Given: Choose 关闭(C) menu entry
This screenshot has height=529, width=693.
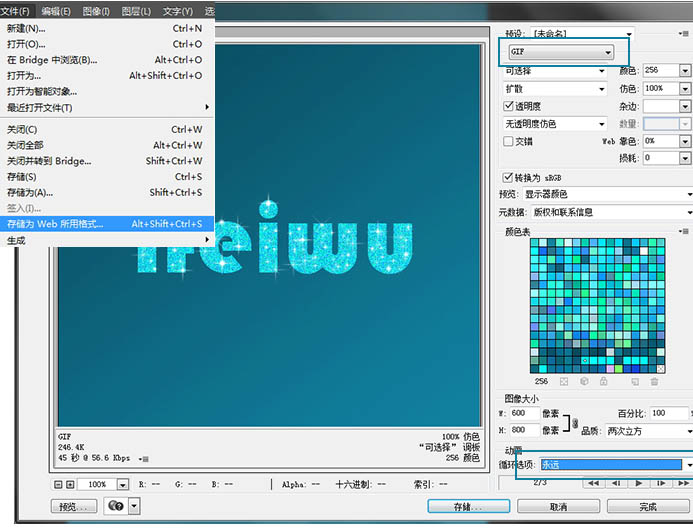Looking at the screenshot, I should point(107,129).
